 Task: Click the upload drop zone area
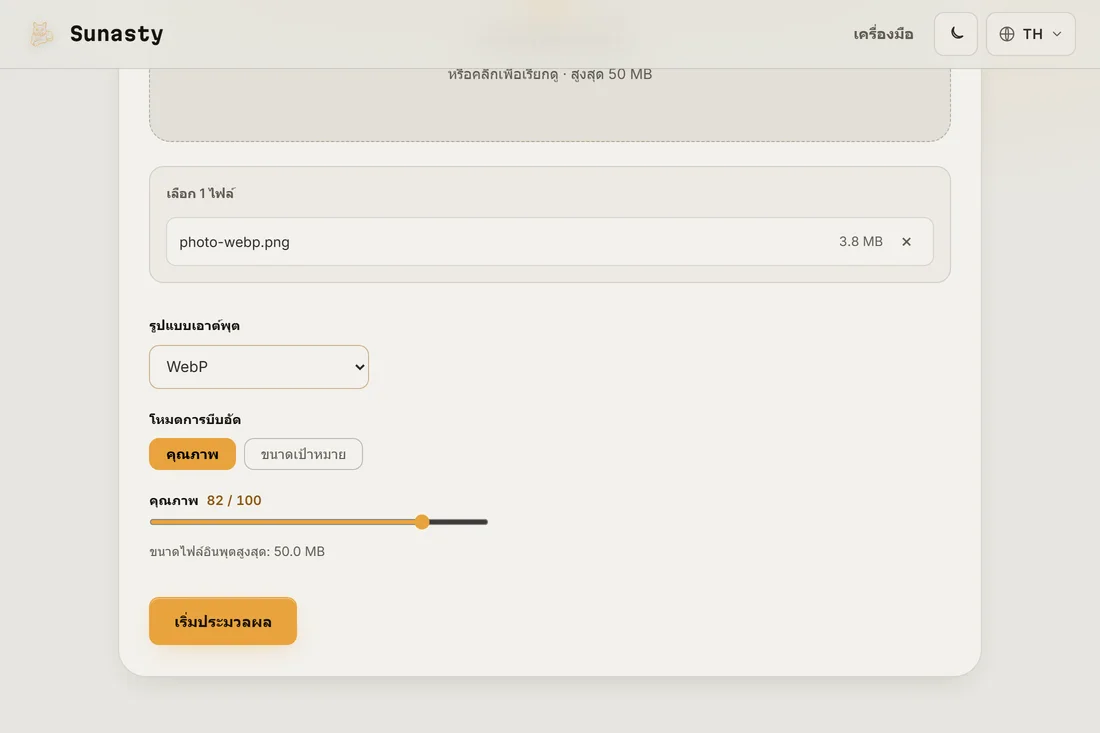[x=550, y=104]
